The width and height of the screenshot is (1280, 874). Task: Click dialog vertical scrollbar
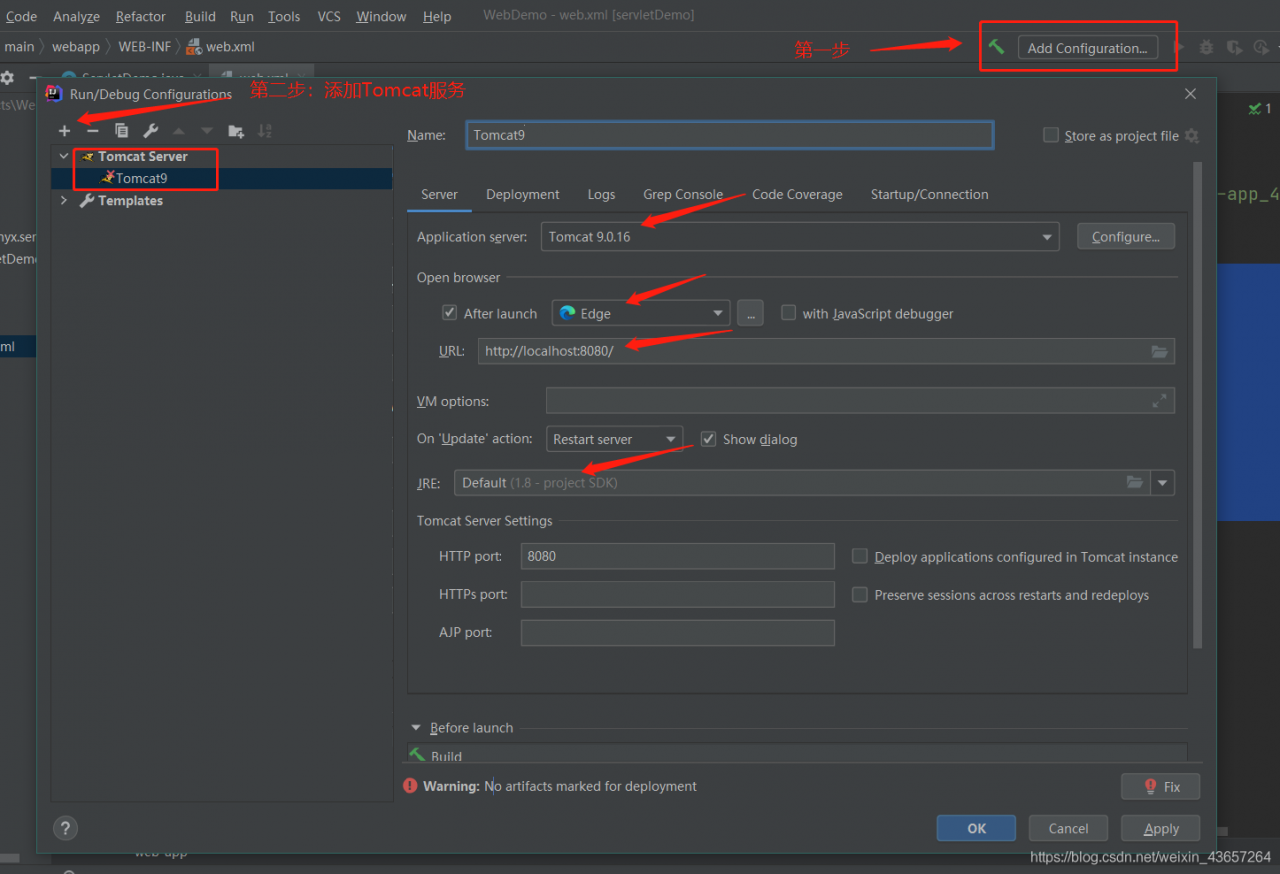1198,405
